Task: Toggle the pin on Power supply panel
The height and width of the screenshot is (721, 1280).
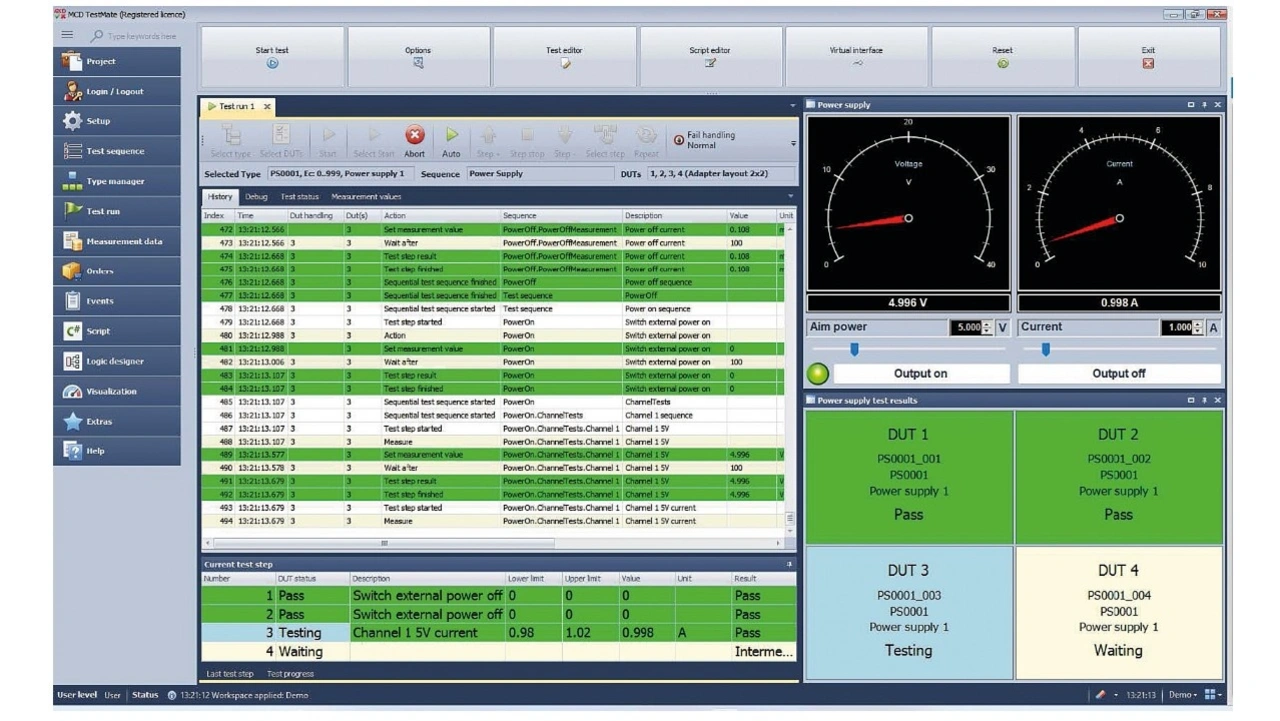Action: (x=1204, y=105)
